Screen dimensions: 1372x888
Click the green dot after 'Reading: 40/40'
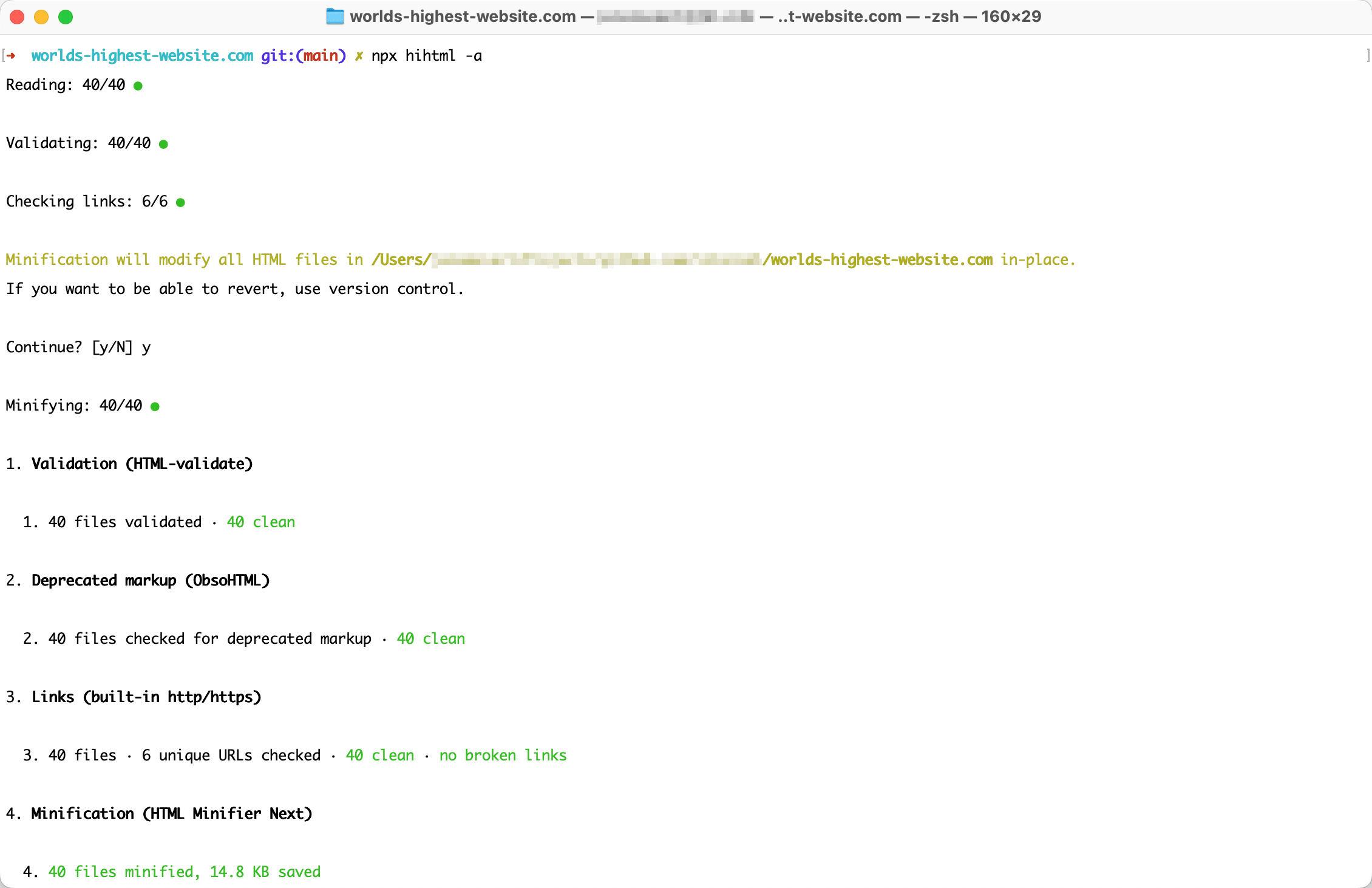[x=138, y=86]
